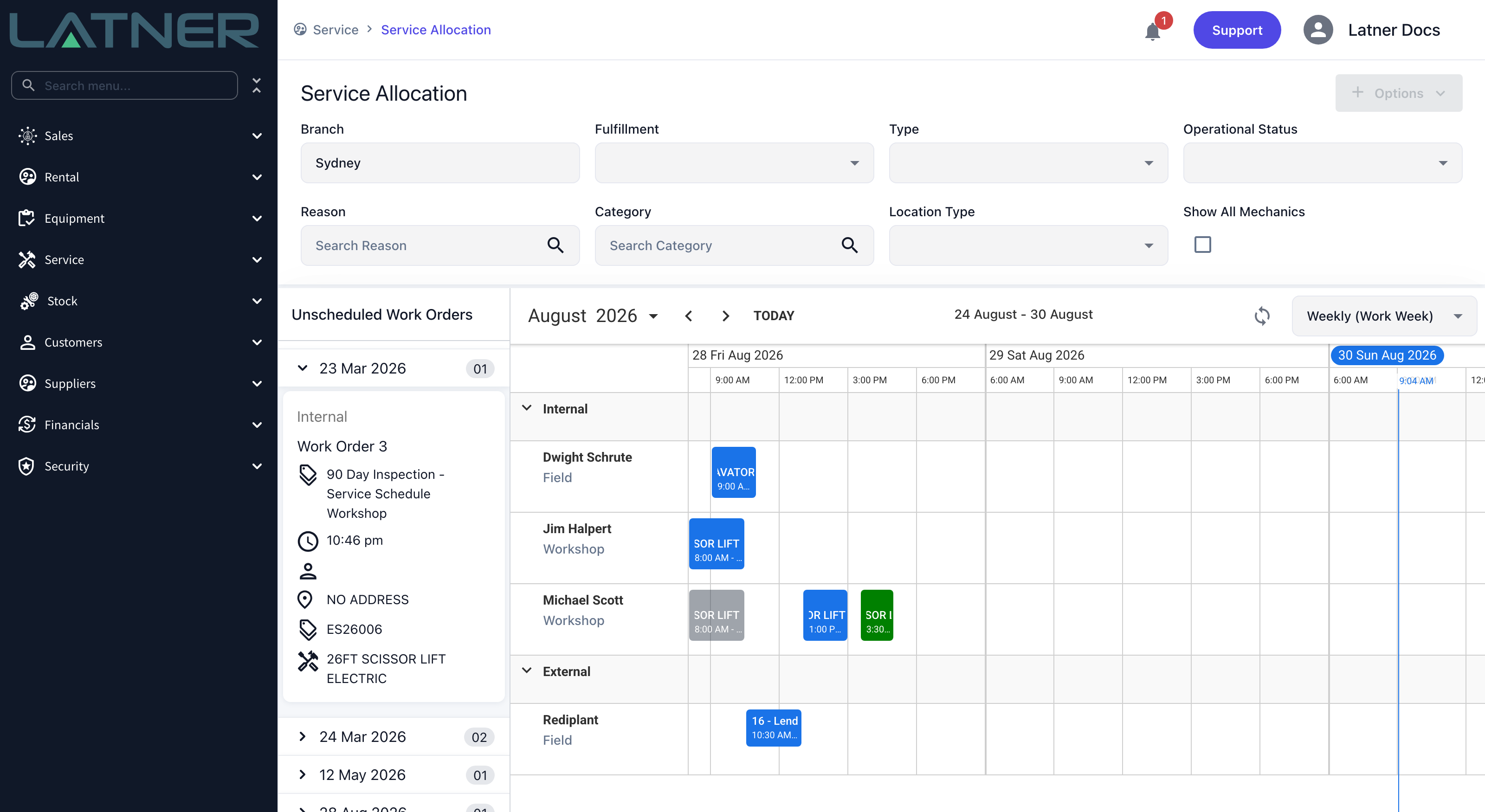Expand the 12 May 2026 work order group

(x=302, y=774)
